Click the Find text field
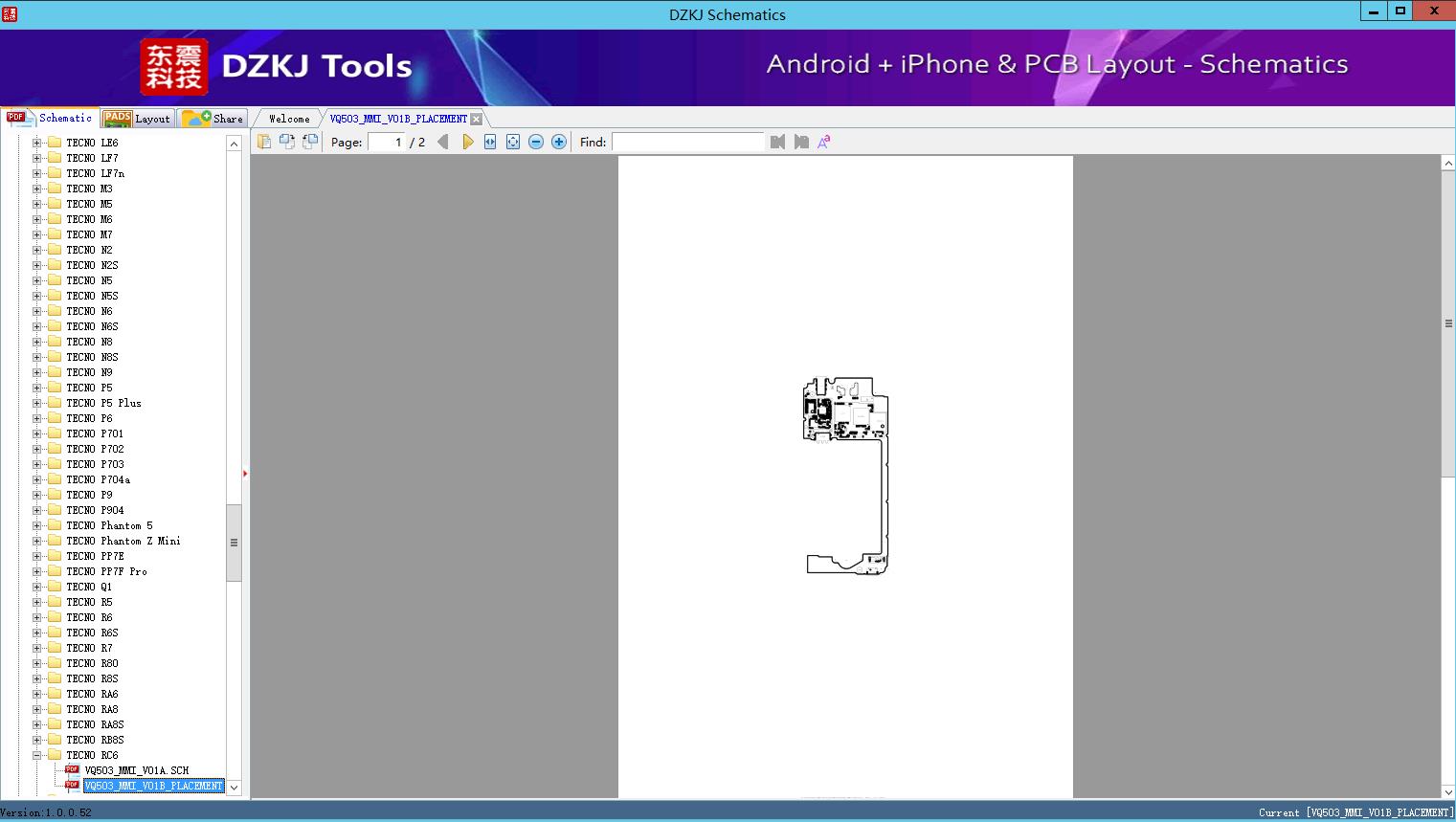 [x=688, y=142]
